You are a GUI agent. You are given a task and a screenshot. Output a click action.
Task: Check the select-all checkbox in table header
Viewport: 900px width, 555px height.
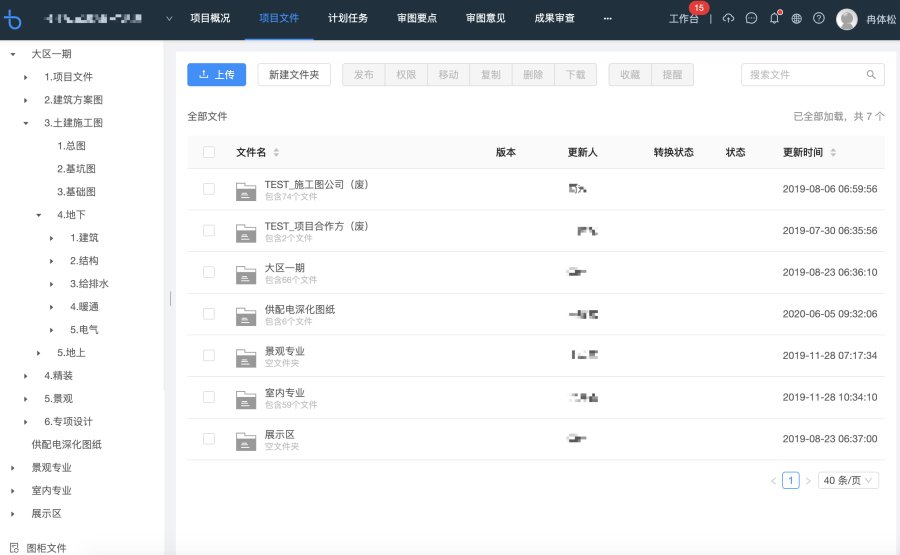209,152
